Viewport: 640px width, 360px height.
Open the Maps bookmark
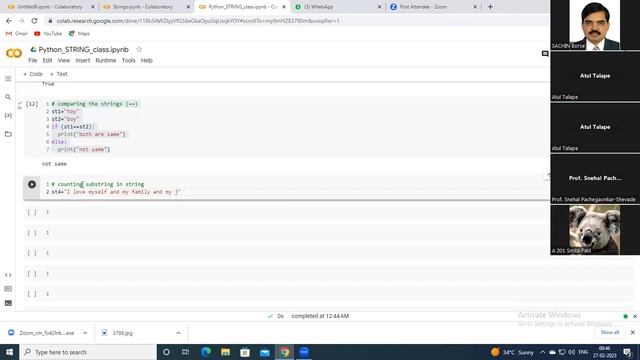tap(79, 33)
